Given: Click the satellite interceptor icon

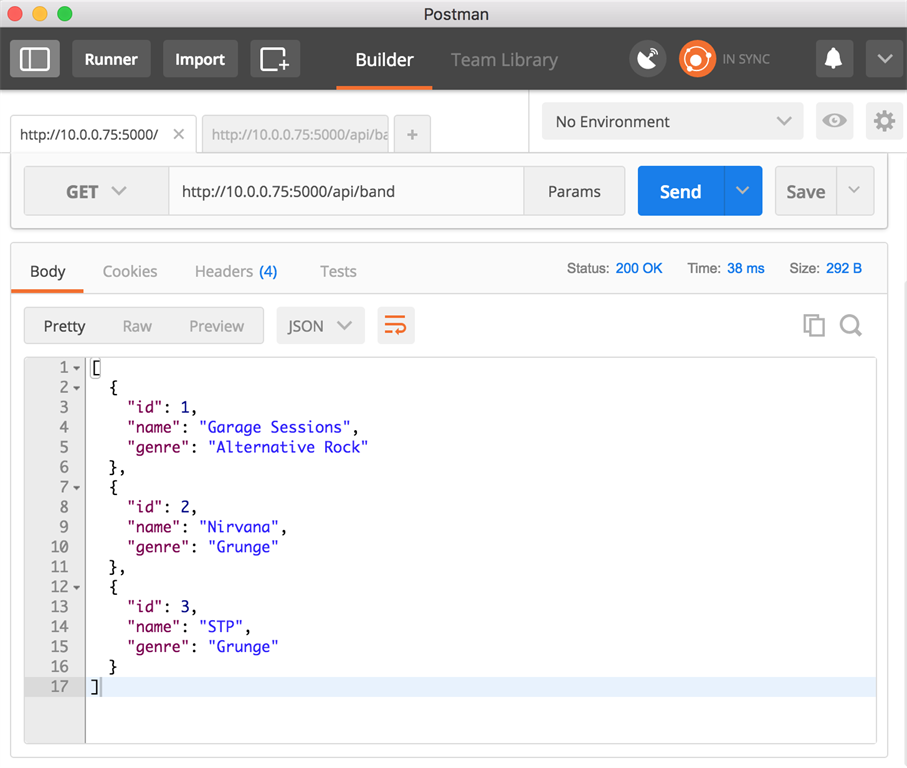Looking at the screenshot, I should pyautogui.click(x=648, y=59).
